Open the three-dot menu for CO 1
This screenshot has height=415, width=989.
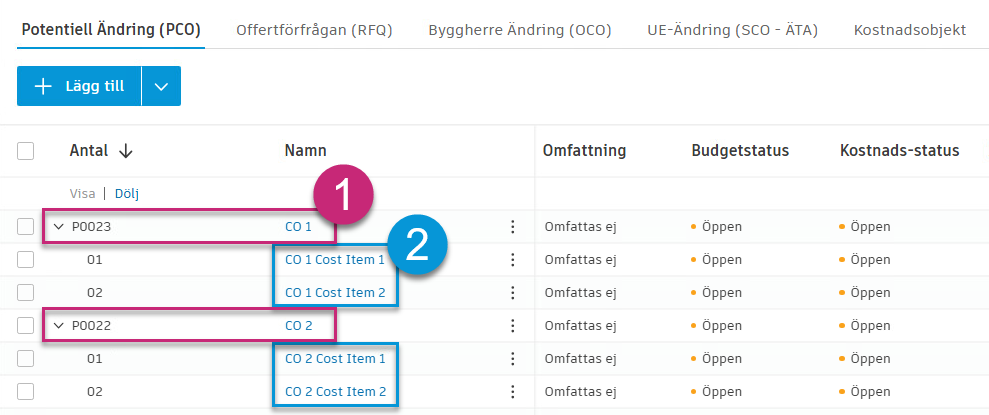513,227
